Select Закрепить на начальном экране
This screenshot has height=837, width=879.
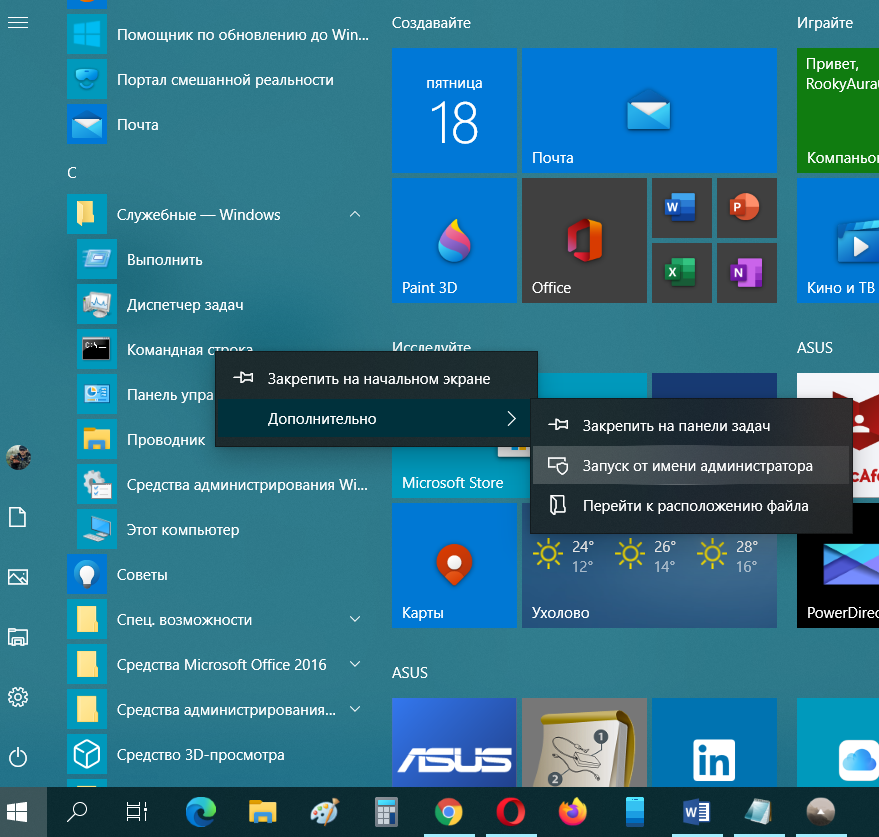(x=378, y=379)
